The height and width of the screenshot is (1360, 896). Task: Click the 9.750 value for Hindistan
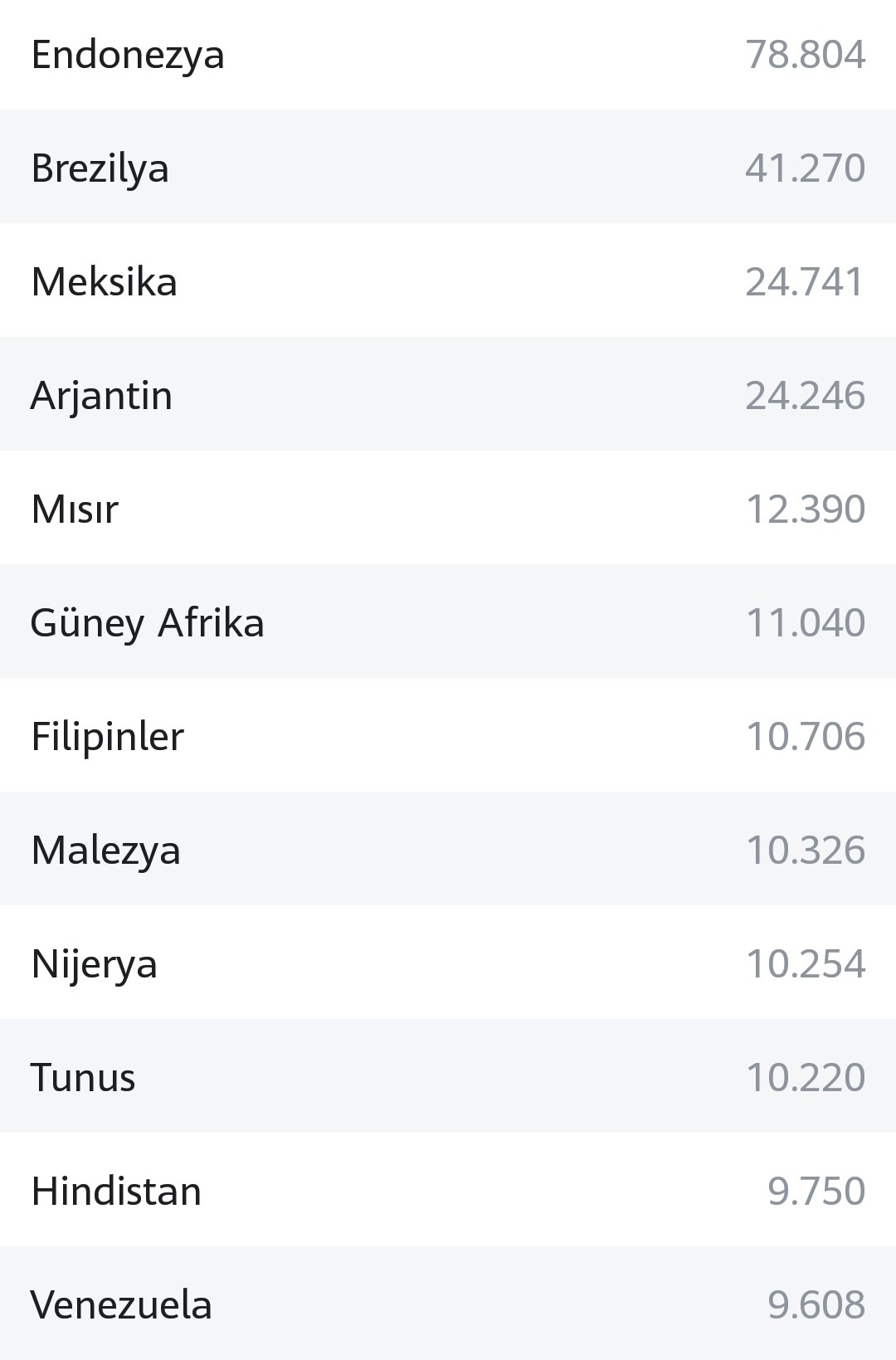point(816,1192)
